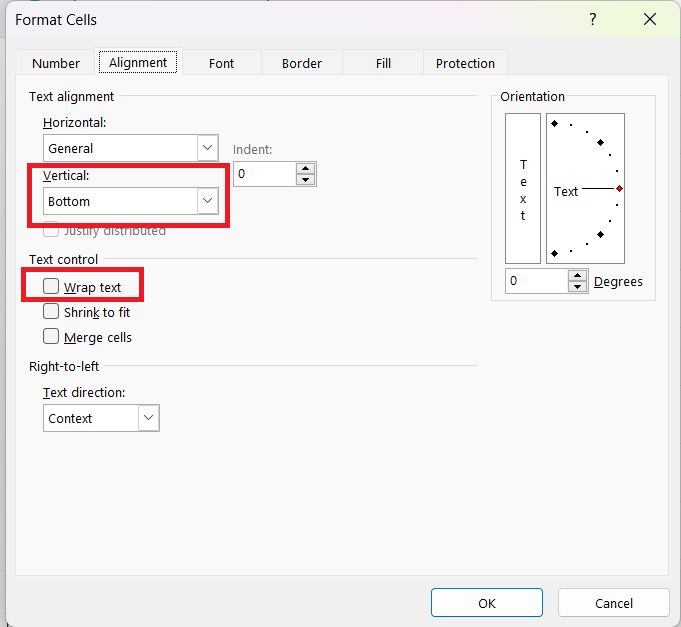Click the Context text direction combo box
The width and height of the screenshot is (681, 627).
tap(101, 418)
